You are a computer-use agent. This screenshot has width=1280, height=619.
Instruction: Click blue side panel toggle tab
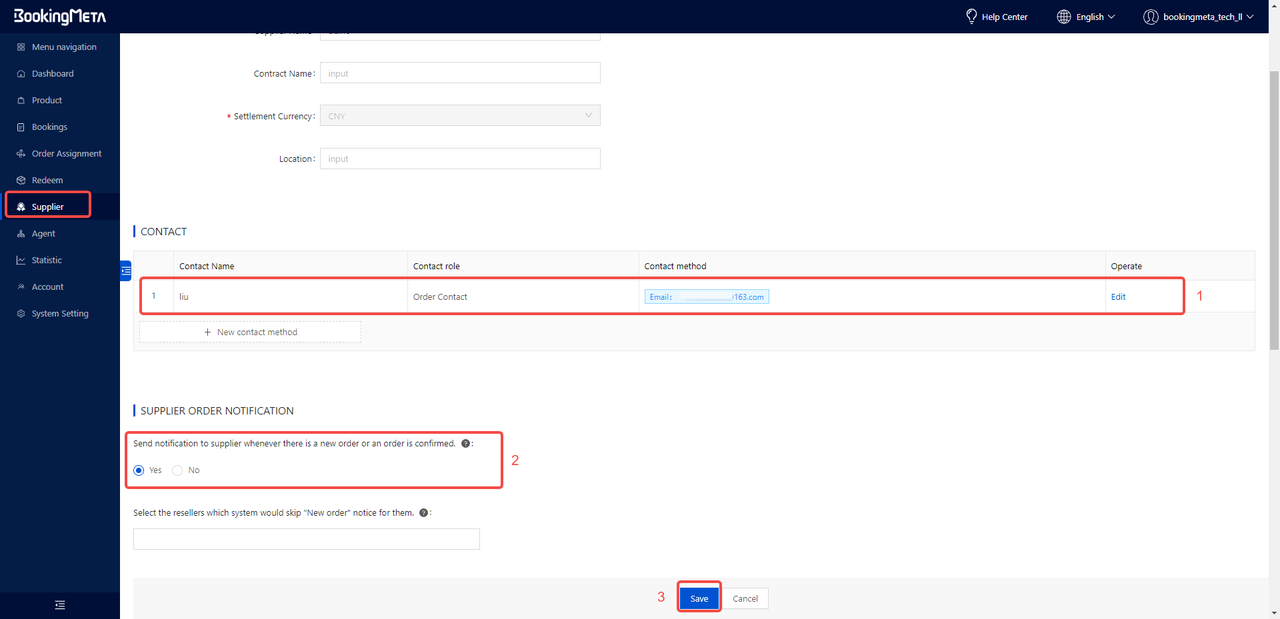point(126,270)
